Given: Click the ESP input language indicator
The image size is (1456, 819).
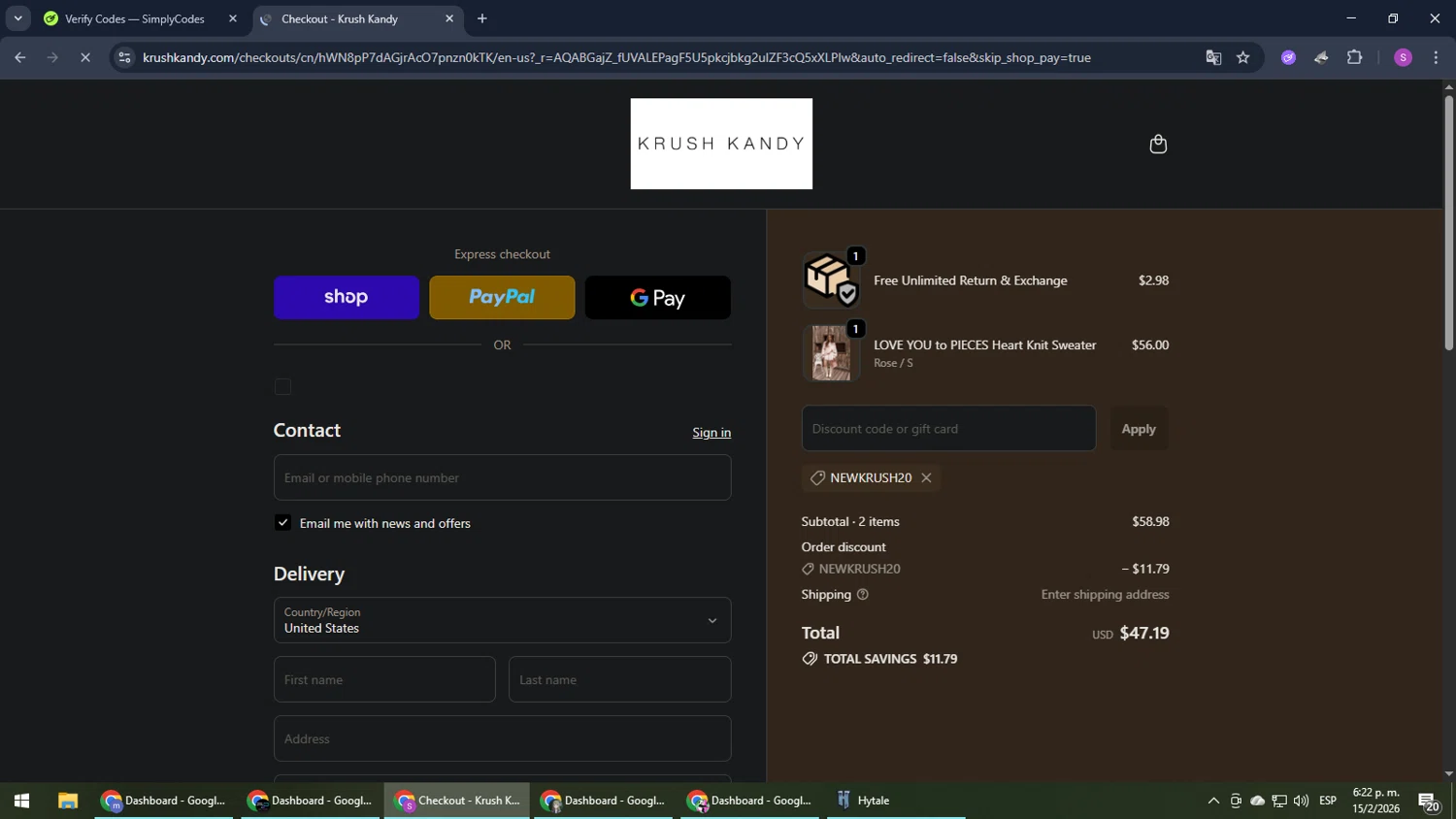Looking at the screenshot, I should pyautogui.click(x=1328, y=801).
